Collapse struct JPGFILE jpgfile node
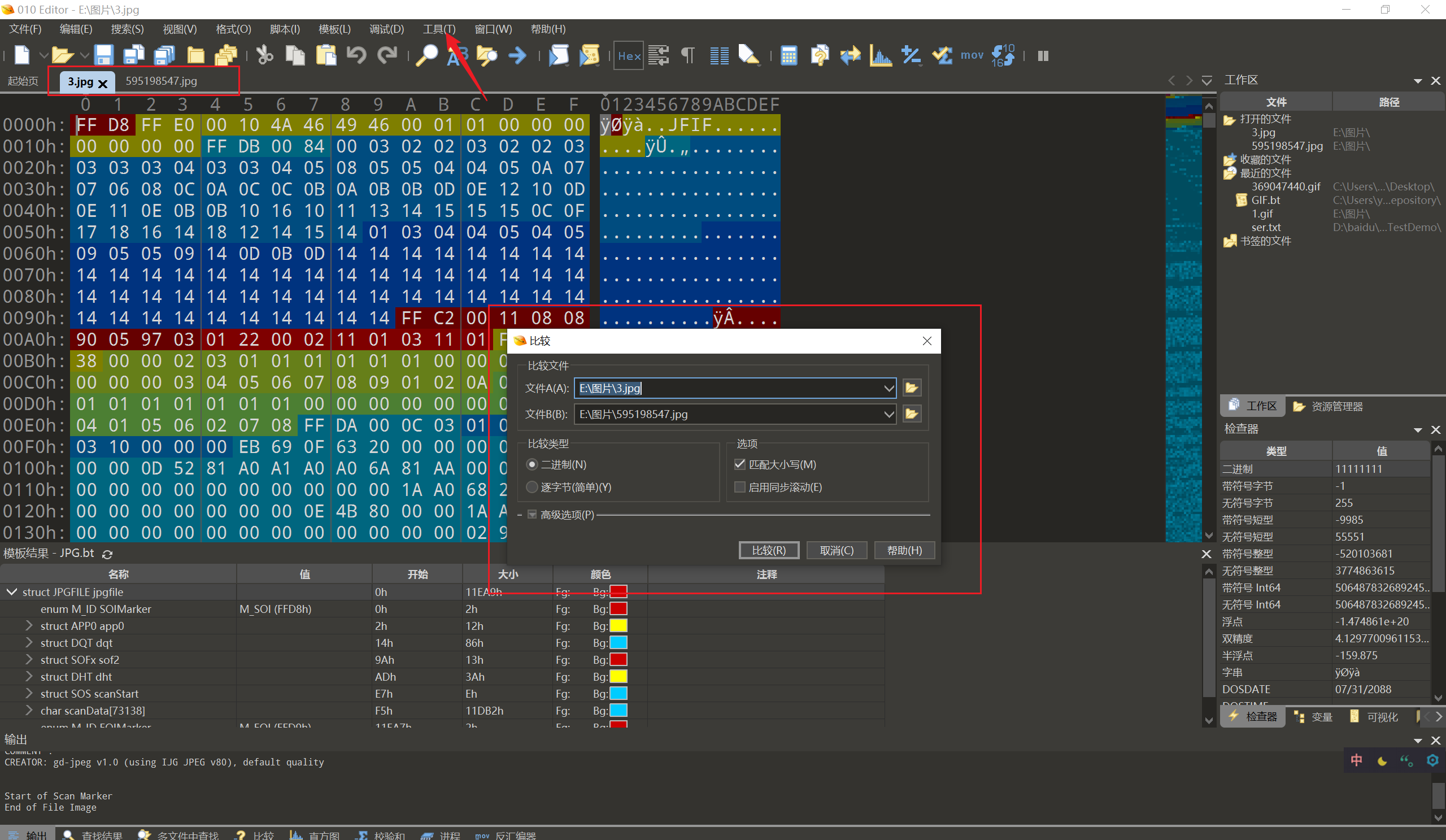The height and width of the screenshot is (840, 1446). pyautogui.click(x=11, y=591)
